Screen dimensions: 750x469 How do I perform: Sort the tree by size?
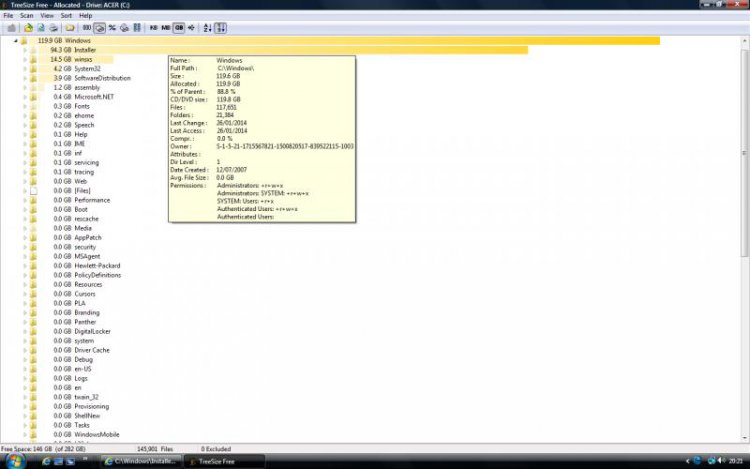coord(221,28)
